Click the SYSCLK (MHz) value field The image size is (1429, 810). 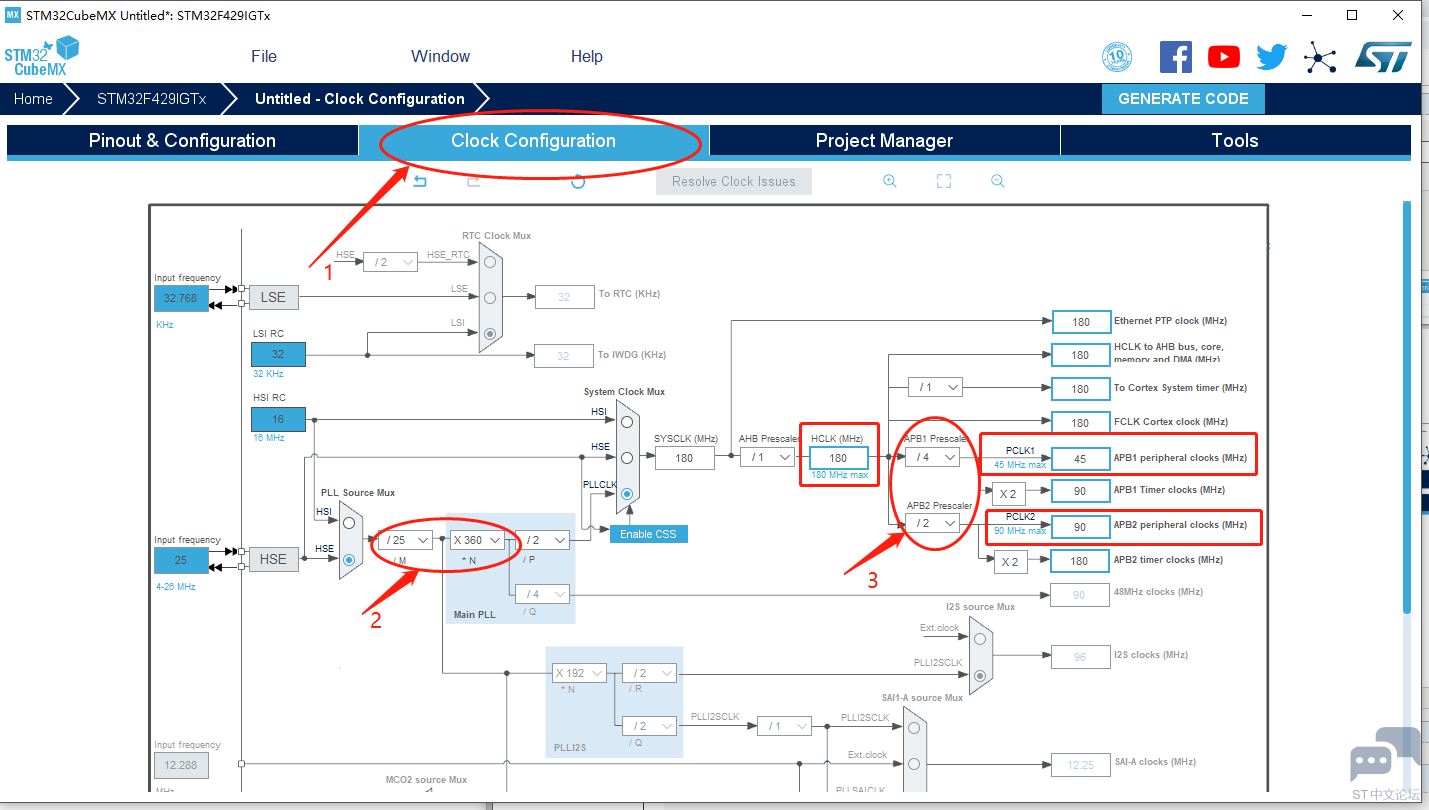point(685,458)
